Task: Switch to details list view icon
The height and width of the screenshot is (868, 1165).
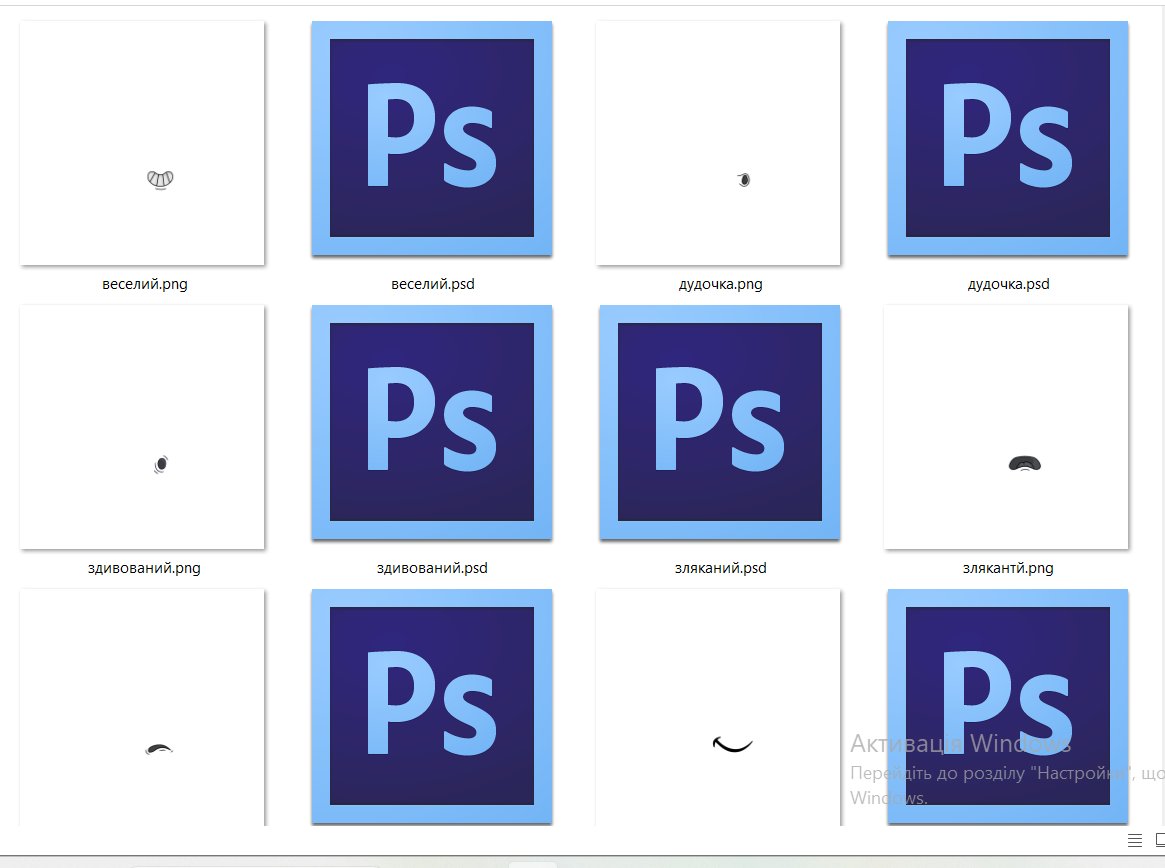Action: click(1135, 841)
